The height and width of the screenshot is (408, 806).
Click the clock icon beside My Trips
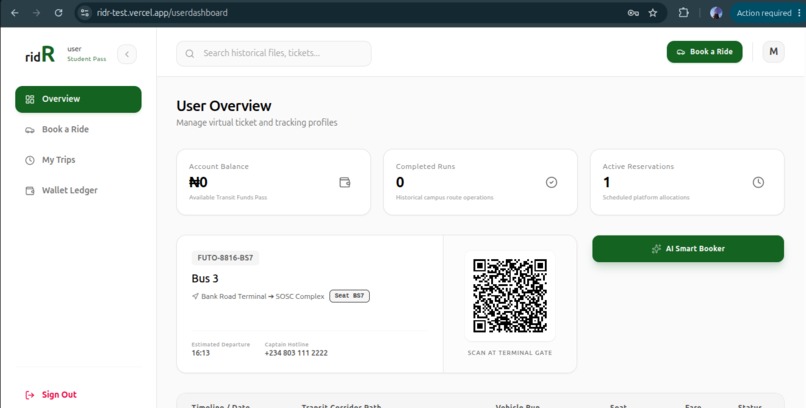pos(30,160)
